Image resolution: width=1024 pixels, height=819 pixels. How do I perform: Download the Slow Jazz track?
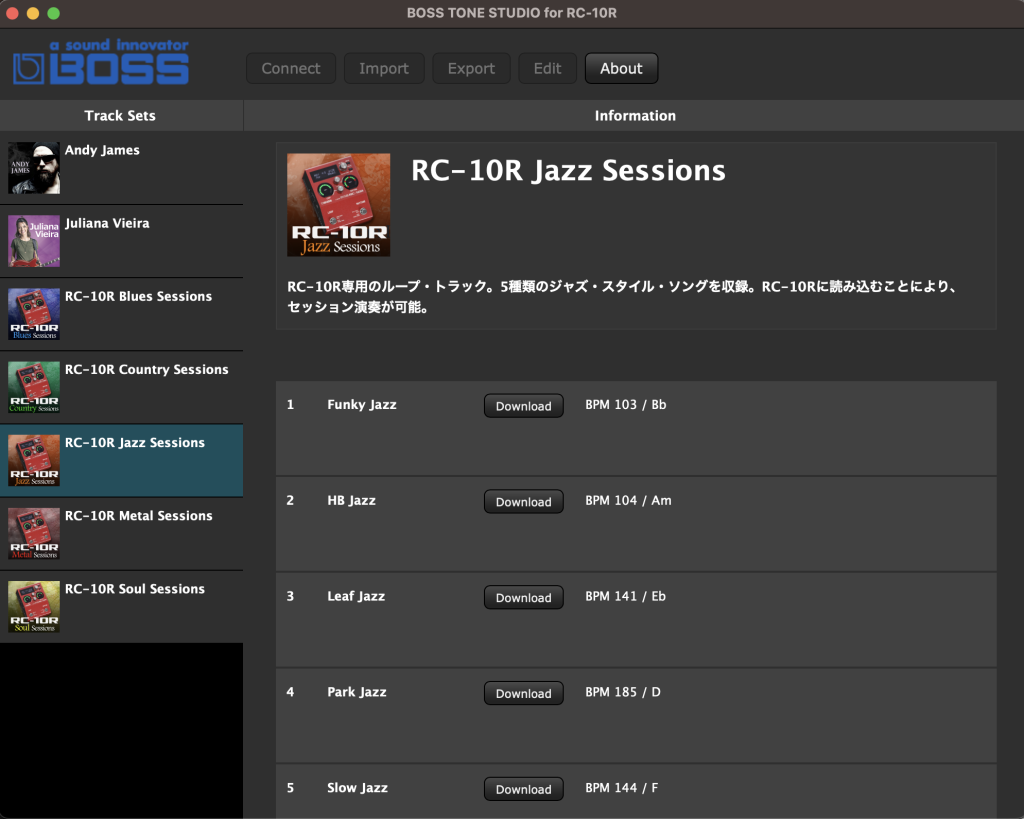pos(523,789)
